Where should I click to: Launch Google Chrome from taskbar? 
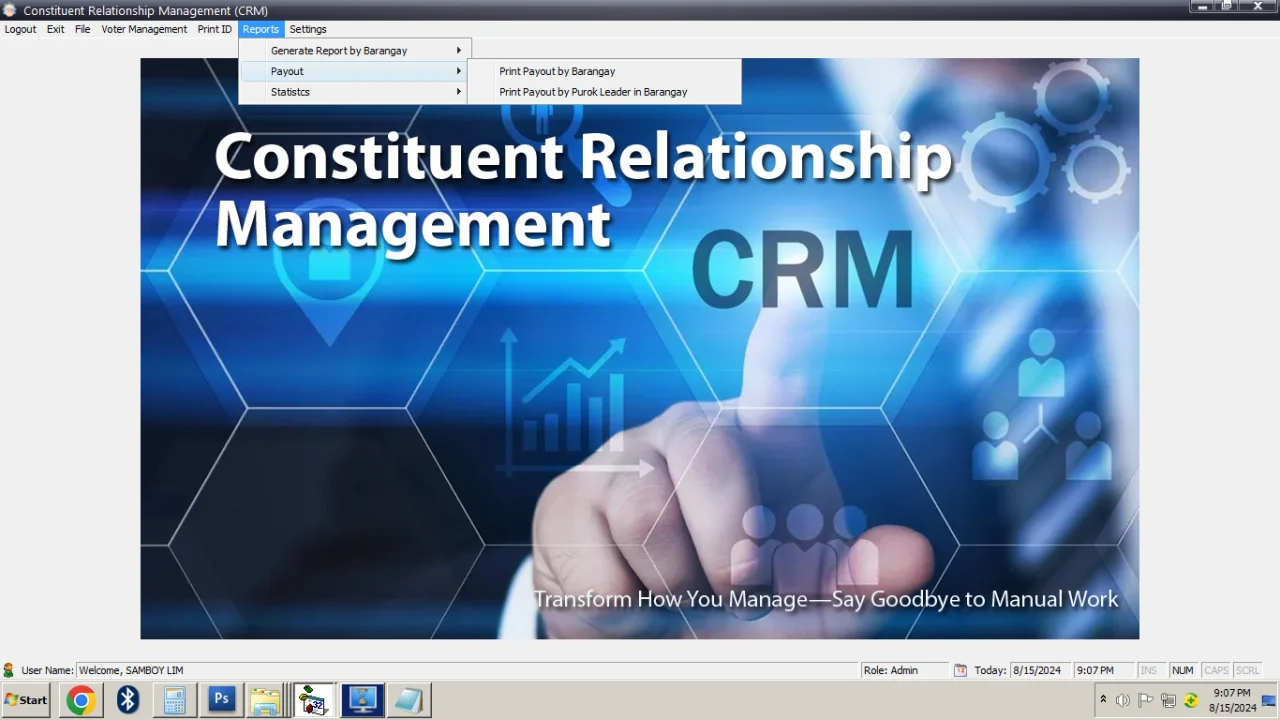point(81,700)
